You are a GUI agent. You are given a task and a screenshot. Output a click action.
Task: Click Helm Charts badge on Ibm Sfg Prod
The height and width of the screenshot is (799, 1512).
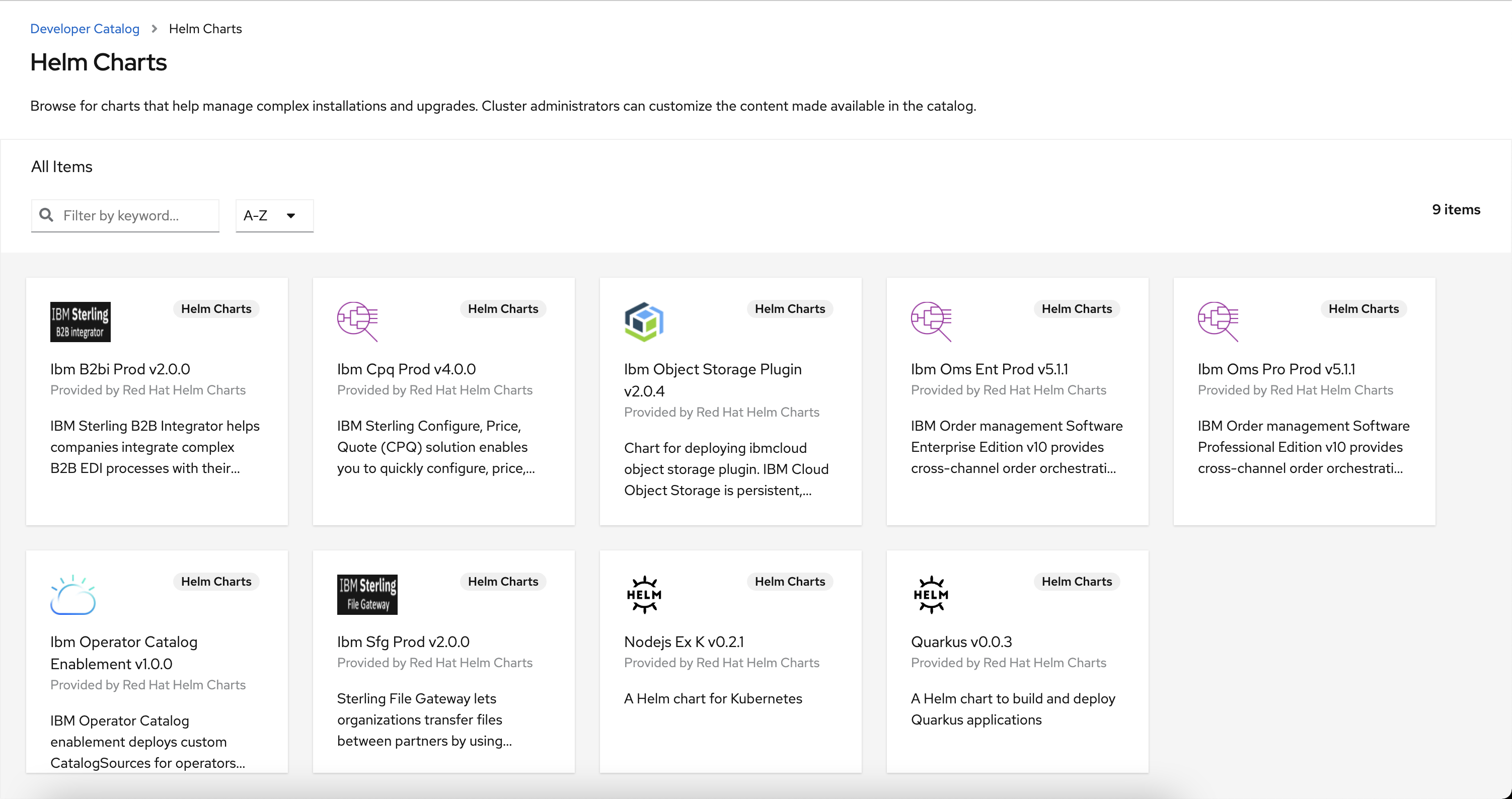(x=502, y=581)
